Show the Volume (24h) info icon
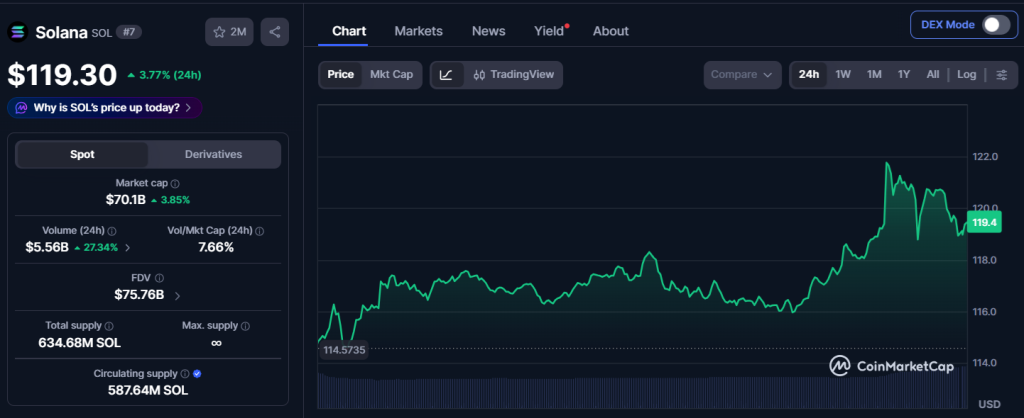The image size is (1024, 418). click(112, 231)
